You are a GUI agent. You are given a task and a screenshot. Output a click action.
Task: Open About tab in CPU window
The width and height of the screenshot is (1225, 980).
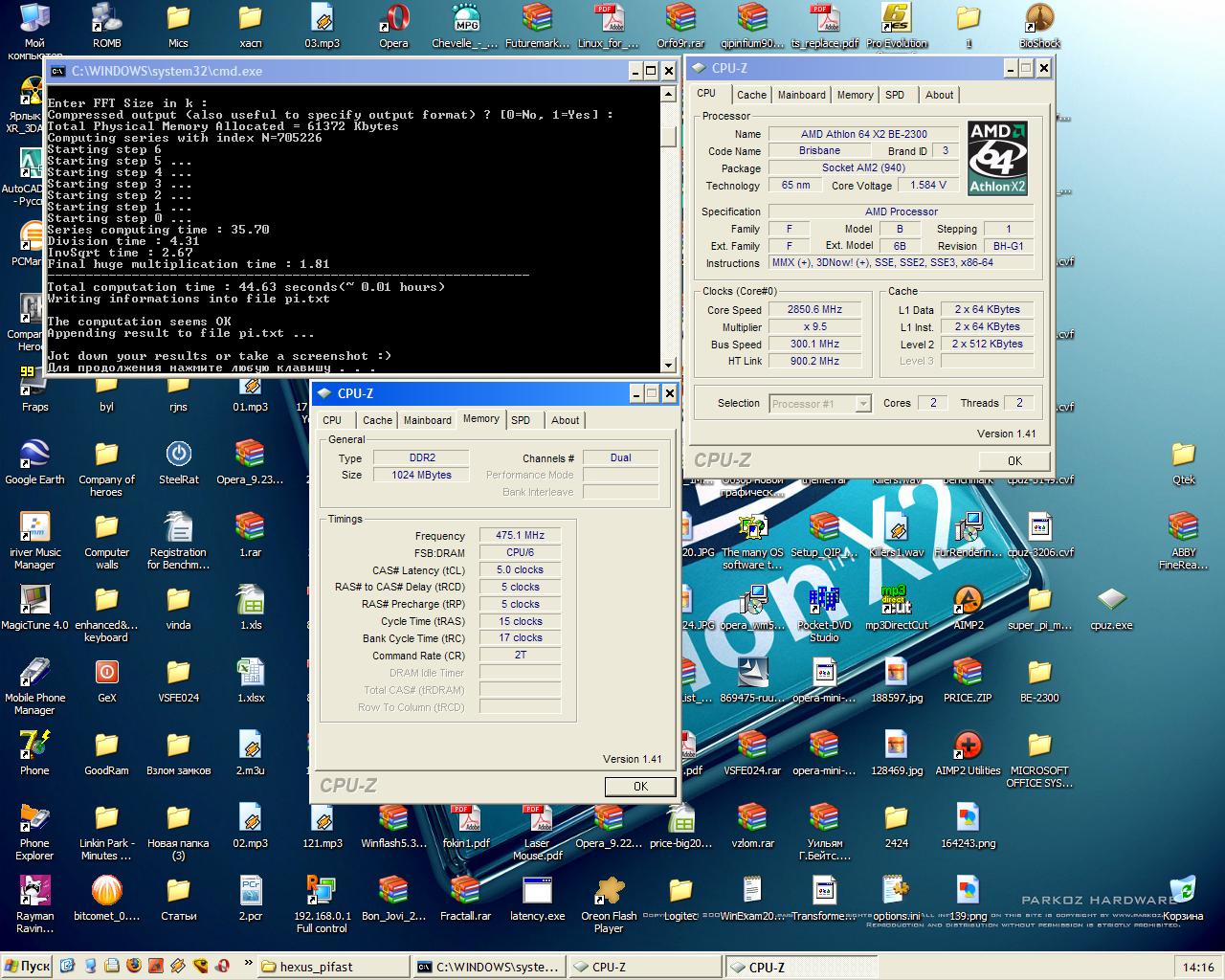[x=939, y=95]
